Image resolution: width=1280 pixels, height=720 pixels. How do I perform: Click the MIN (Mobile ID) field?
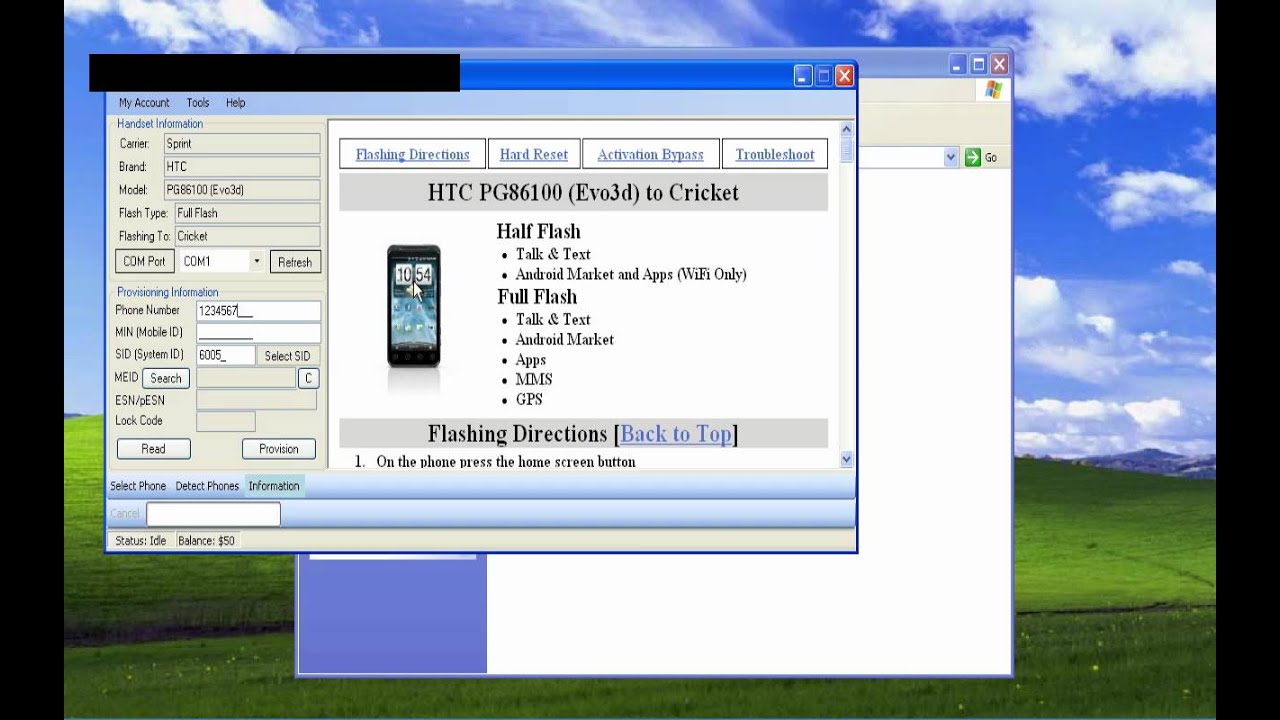point(258,333)
